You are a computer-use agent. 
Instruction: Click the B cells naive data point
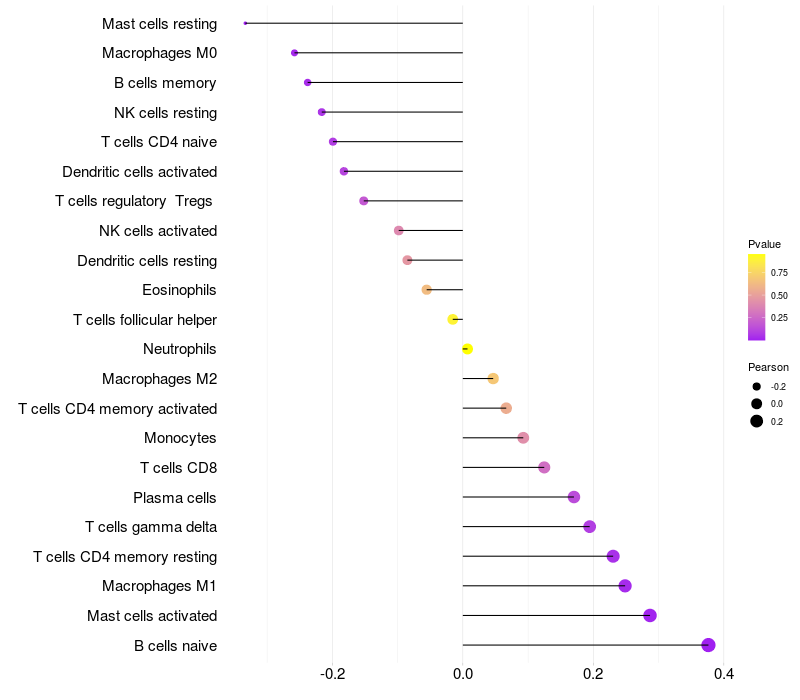[x=708, y=645]
